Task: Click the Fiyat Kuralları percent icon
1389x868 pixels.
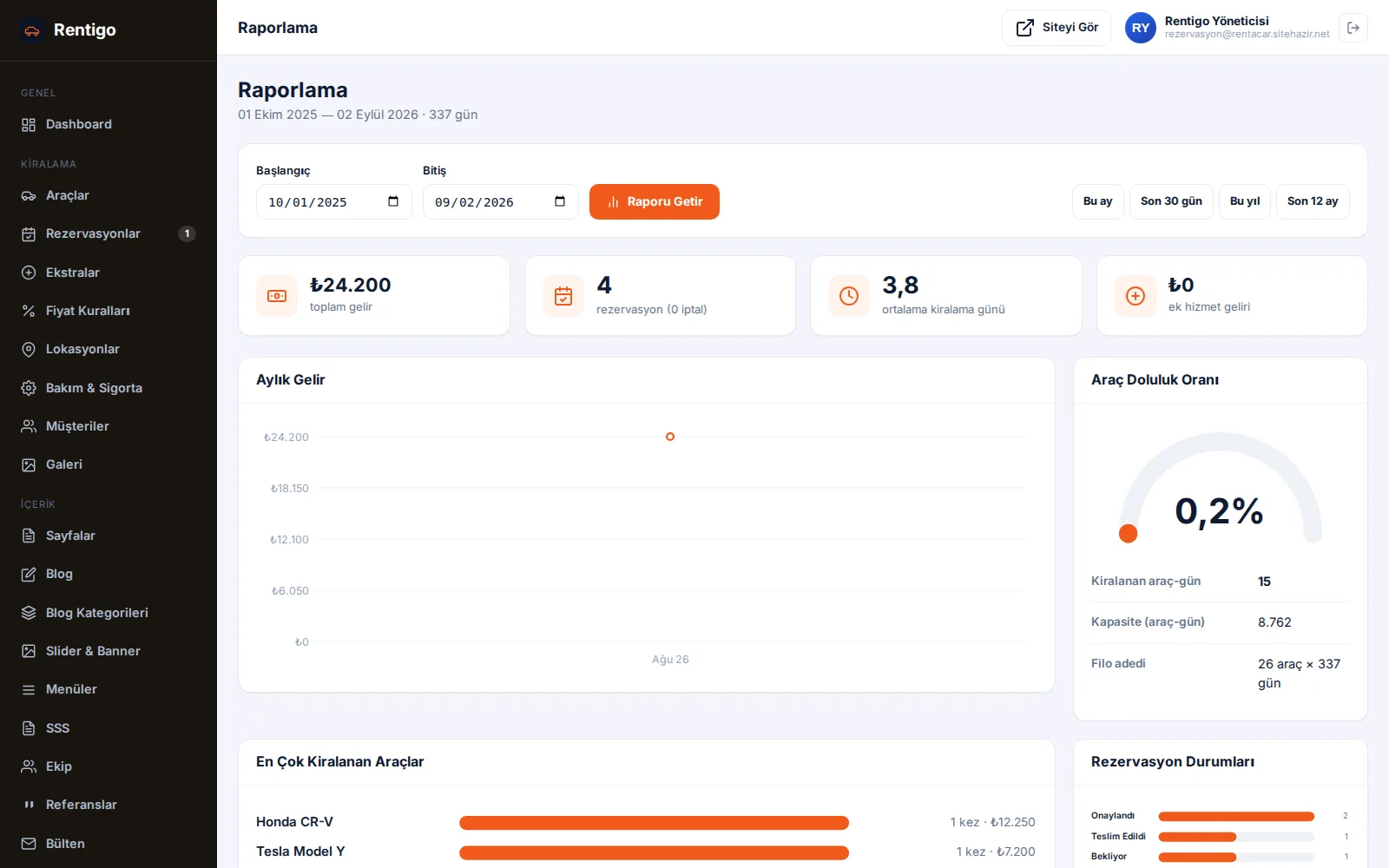Action: coord(29,311)
